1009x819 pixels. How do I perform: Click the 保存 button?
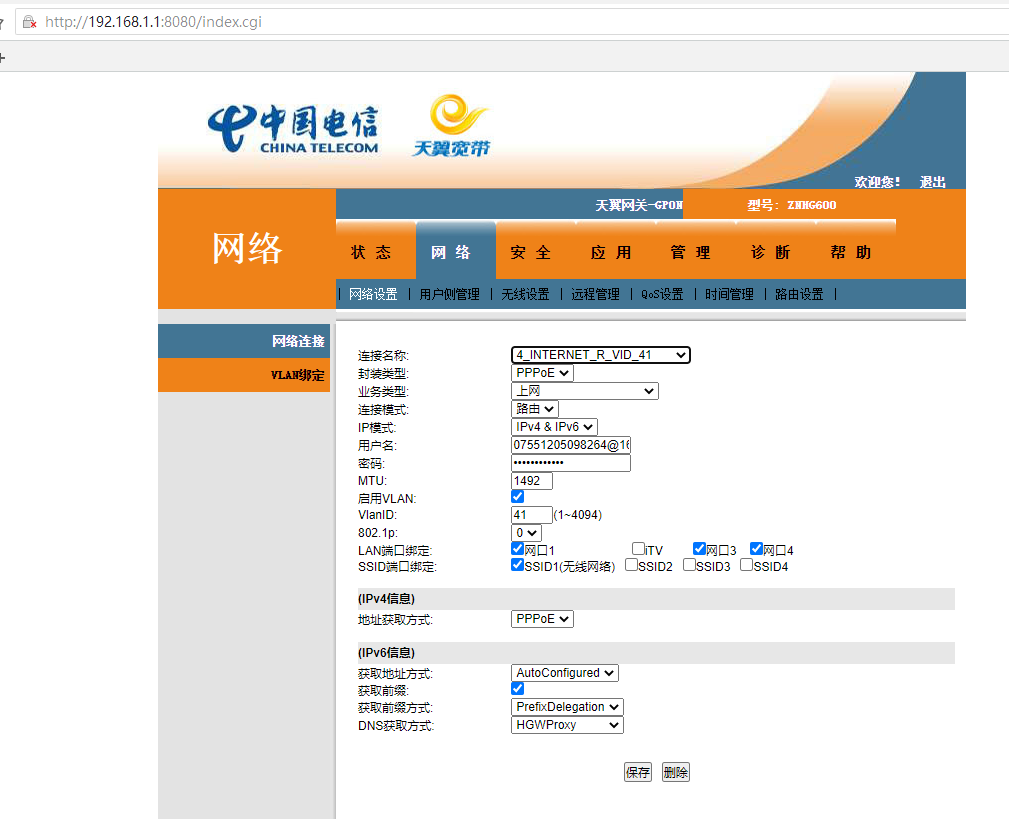(637, 772)
